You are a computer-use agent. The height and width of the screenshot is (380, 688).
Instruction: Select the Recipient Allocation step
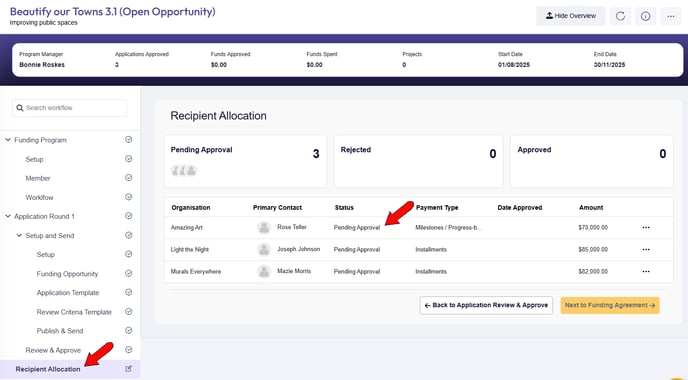pos(48,369)
